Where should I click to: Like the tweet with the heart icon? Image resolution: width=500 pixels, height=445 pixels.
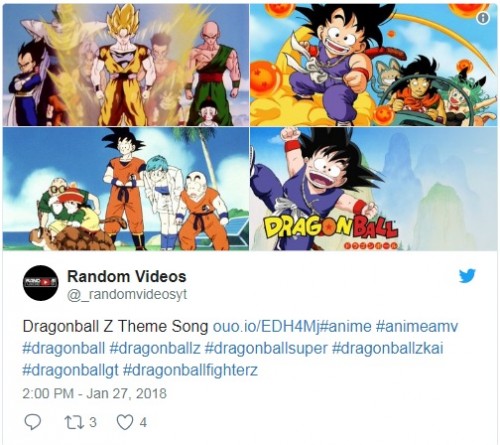(125, 422)
